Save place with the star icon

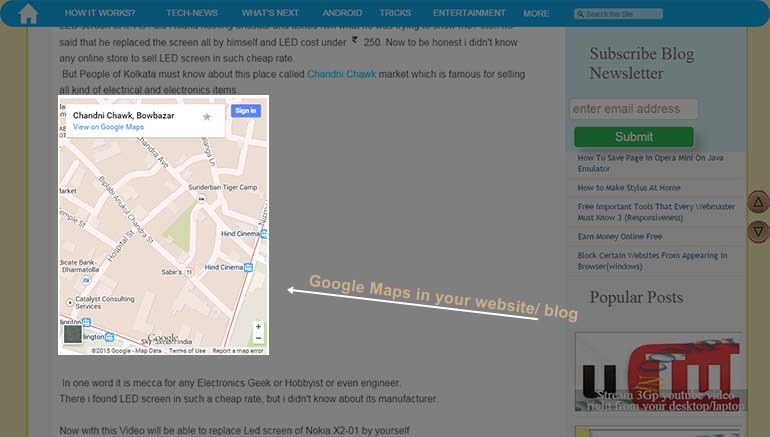coord(207,117)
